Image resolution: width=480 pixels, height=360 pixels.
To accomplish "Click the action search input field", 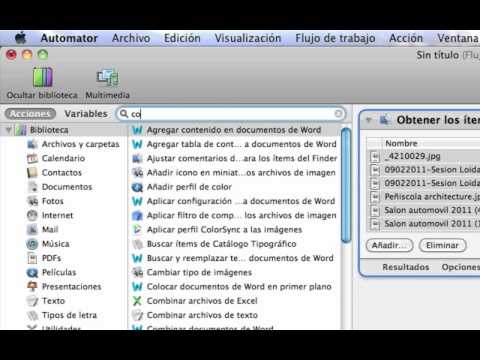I will pos(231,114).
